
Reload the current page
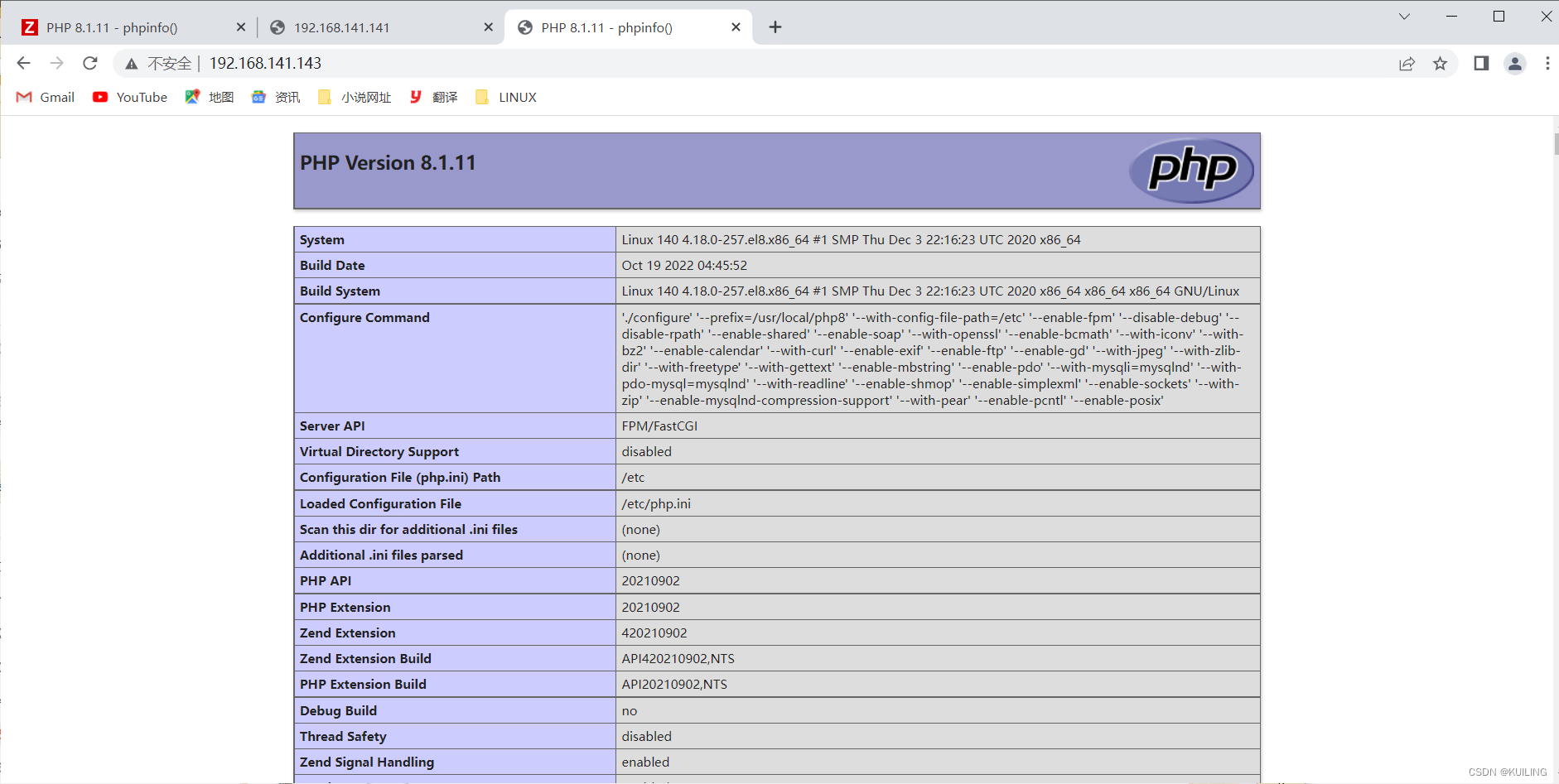90,63
